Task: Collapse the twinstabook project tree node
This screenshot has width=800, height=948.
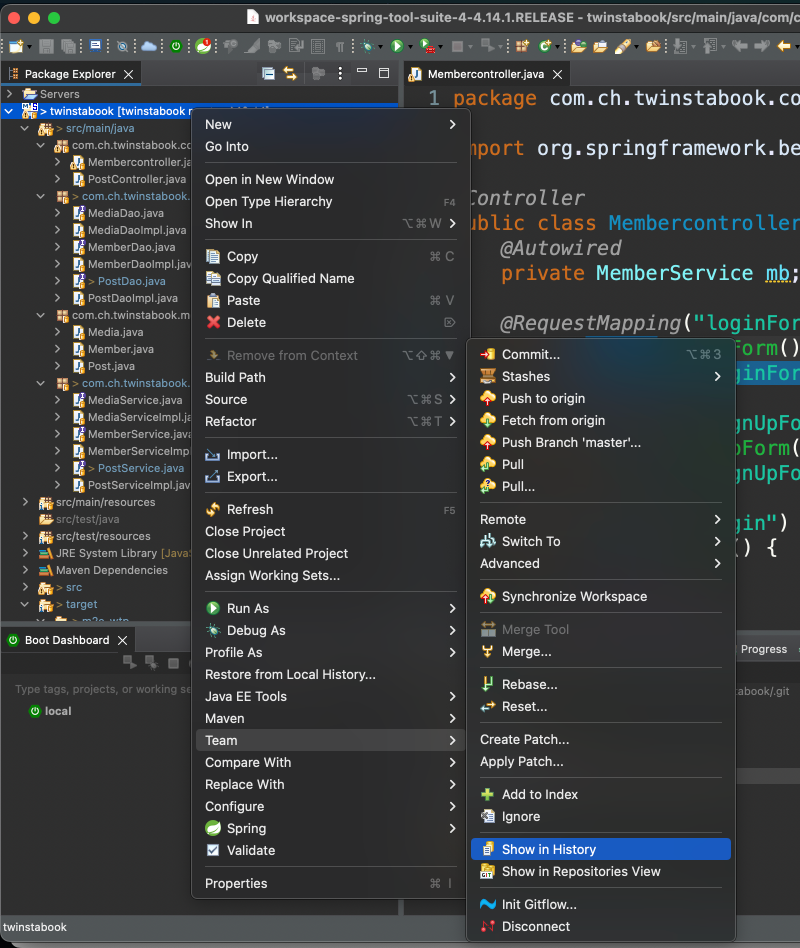Action: (x=9, y=111)
